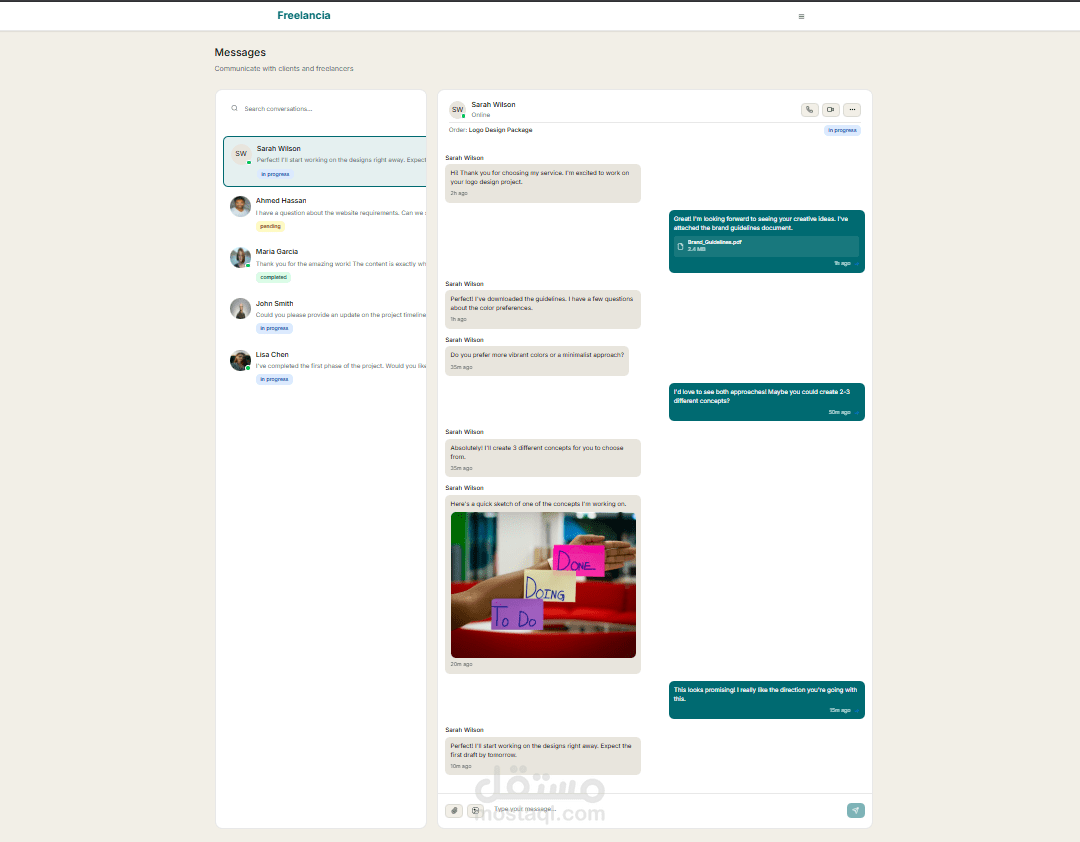
Task: Open the Ahmed Hassan conversation
Action: pos(325,213)
